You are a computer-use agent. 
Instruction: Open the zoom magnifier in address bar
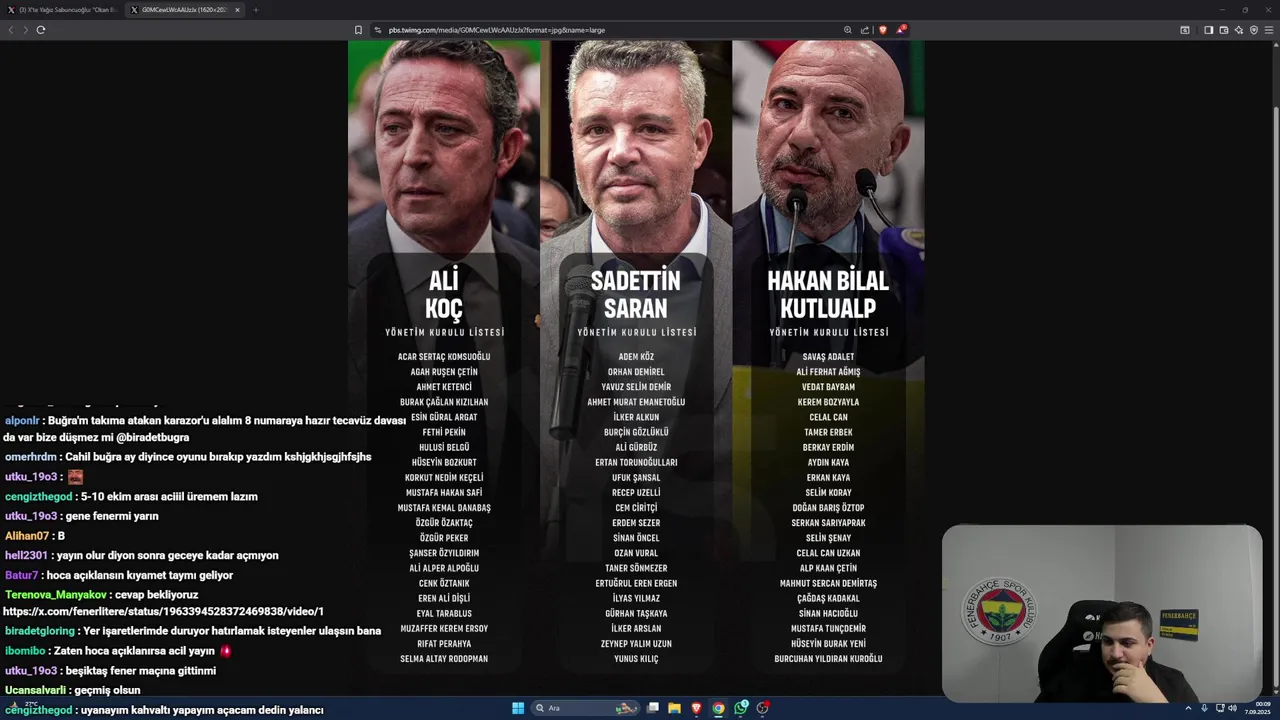click(848, 30)
